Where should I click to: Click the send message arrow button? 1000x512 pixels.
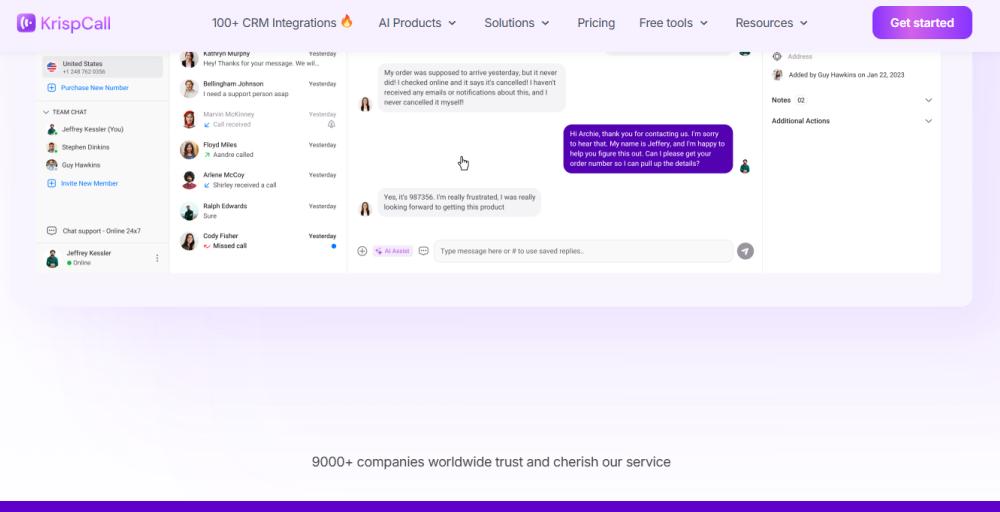(746, 251)
